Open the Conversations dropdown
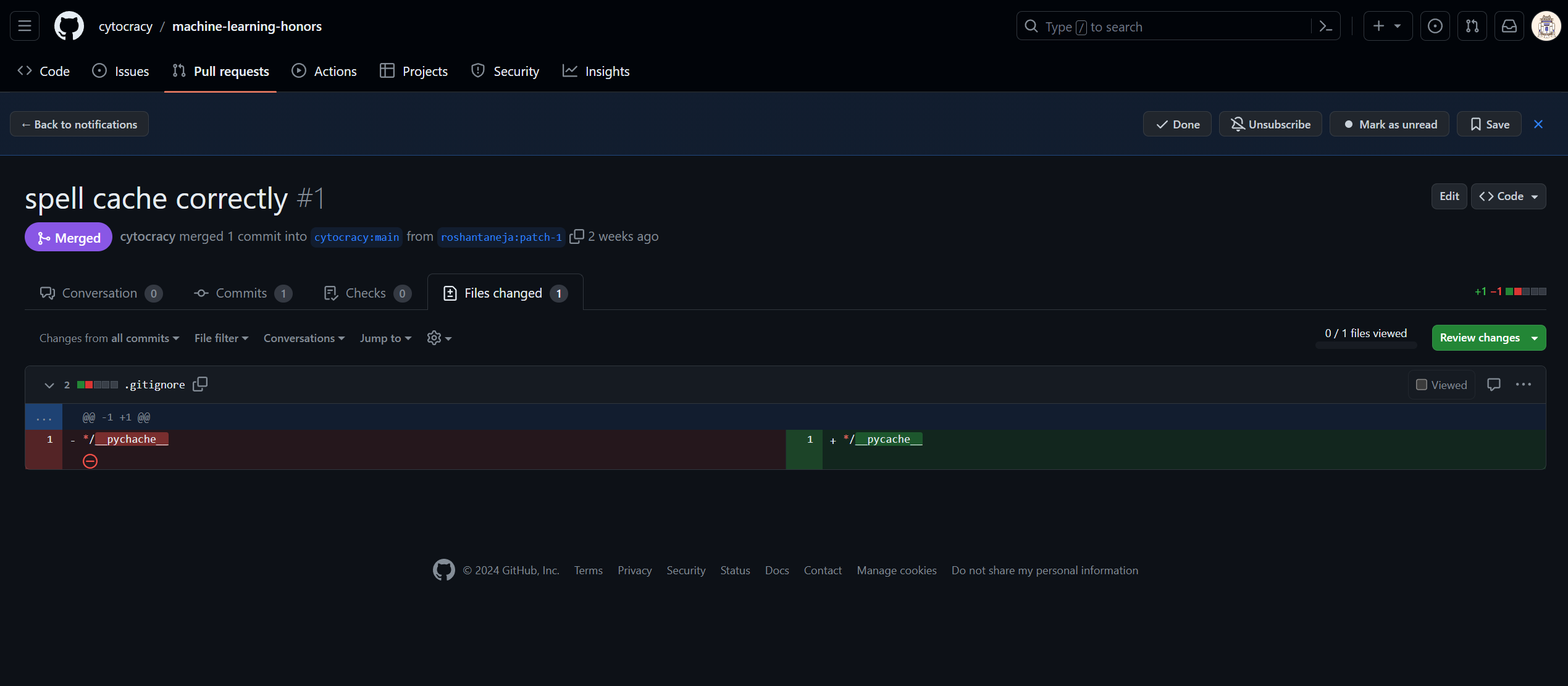The image size is (1568, 686). (x=304, y=338)
